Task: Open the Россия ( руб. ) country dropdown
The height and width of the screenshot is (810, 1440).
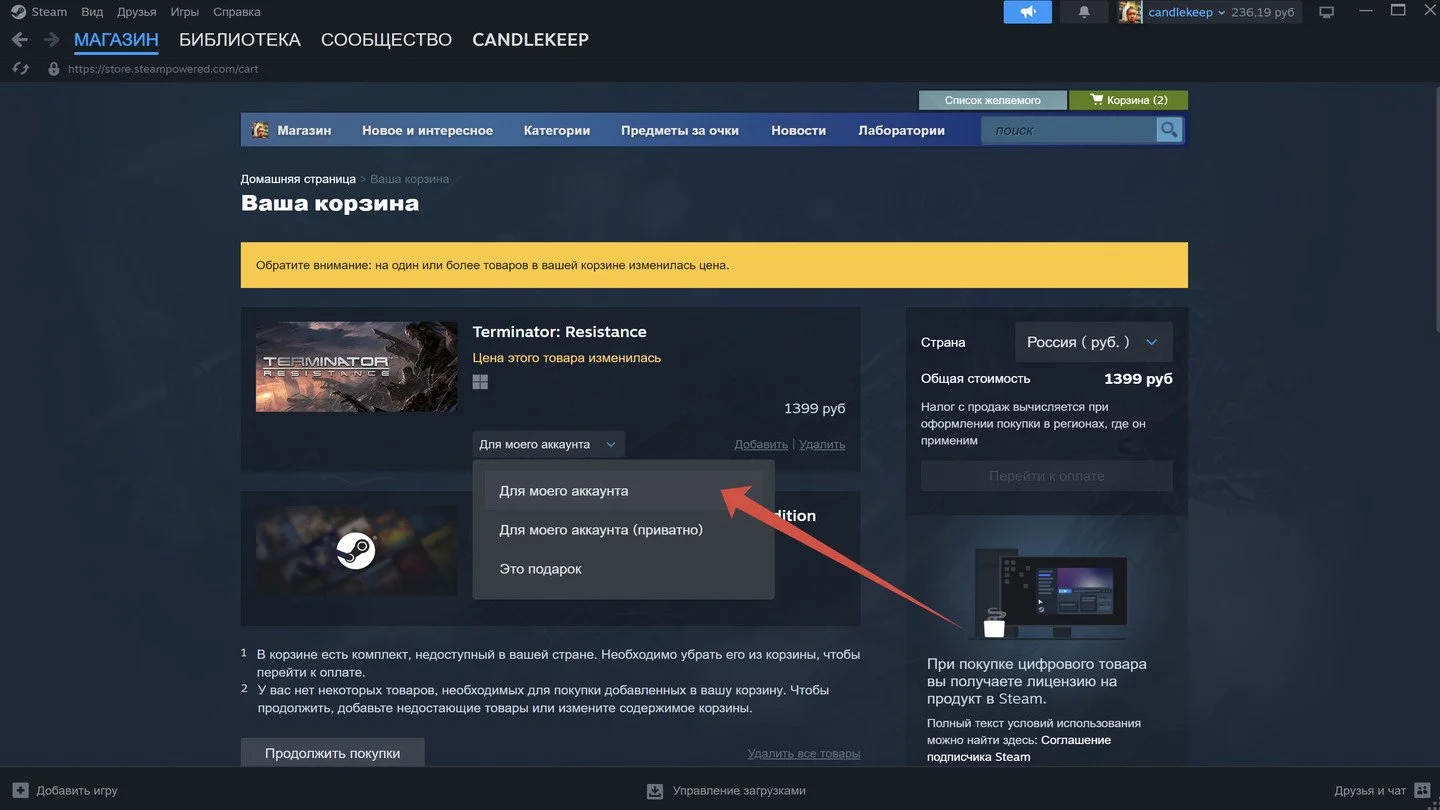Action: [1093, 342]
